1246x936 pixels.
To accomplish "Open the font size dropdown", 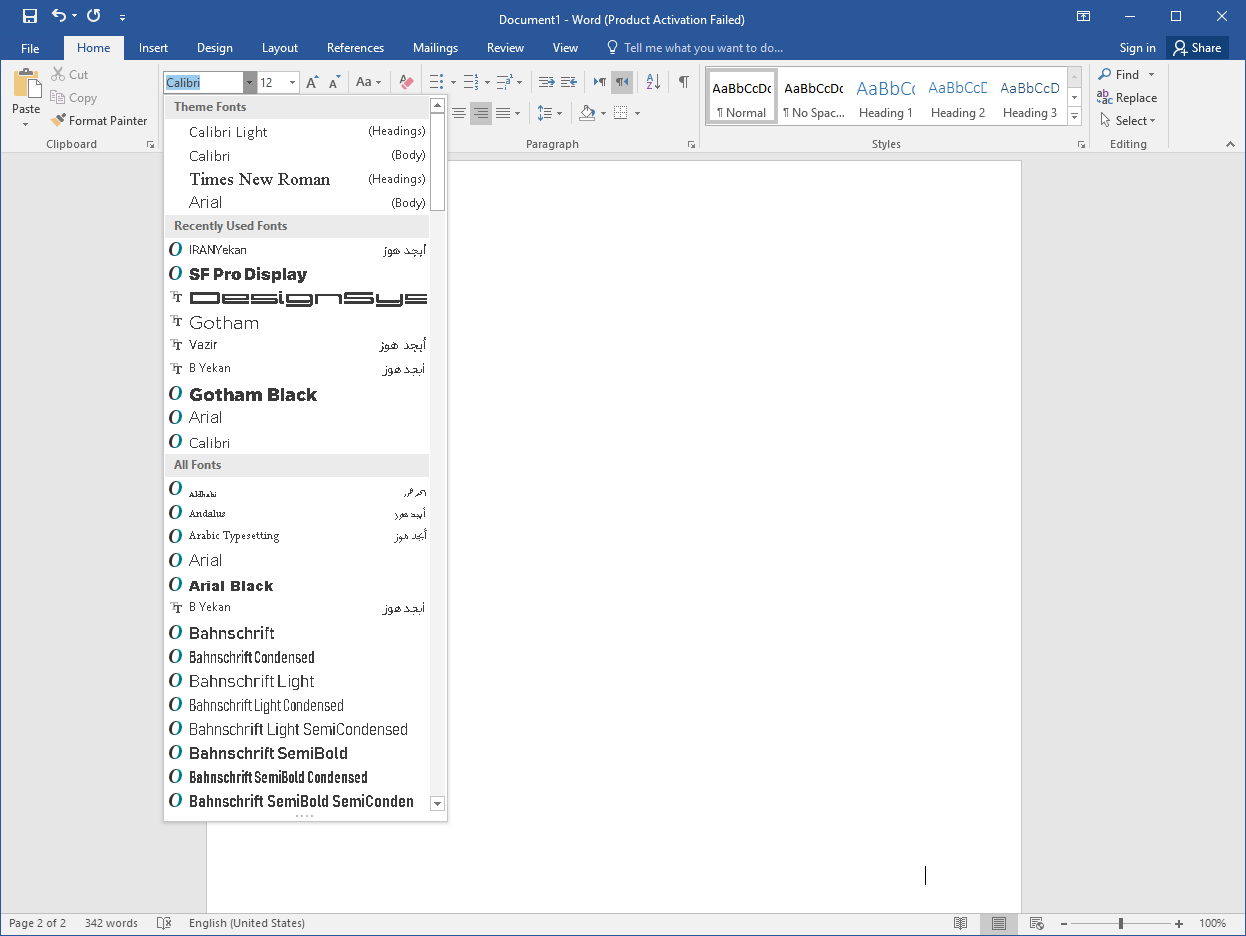I will pyautogui.click(x=292, y=83).
